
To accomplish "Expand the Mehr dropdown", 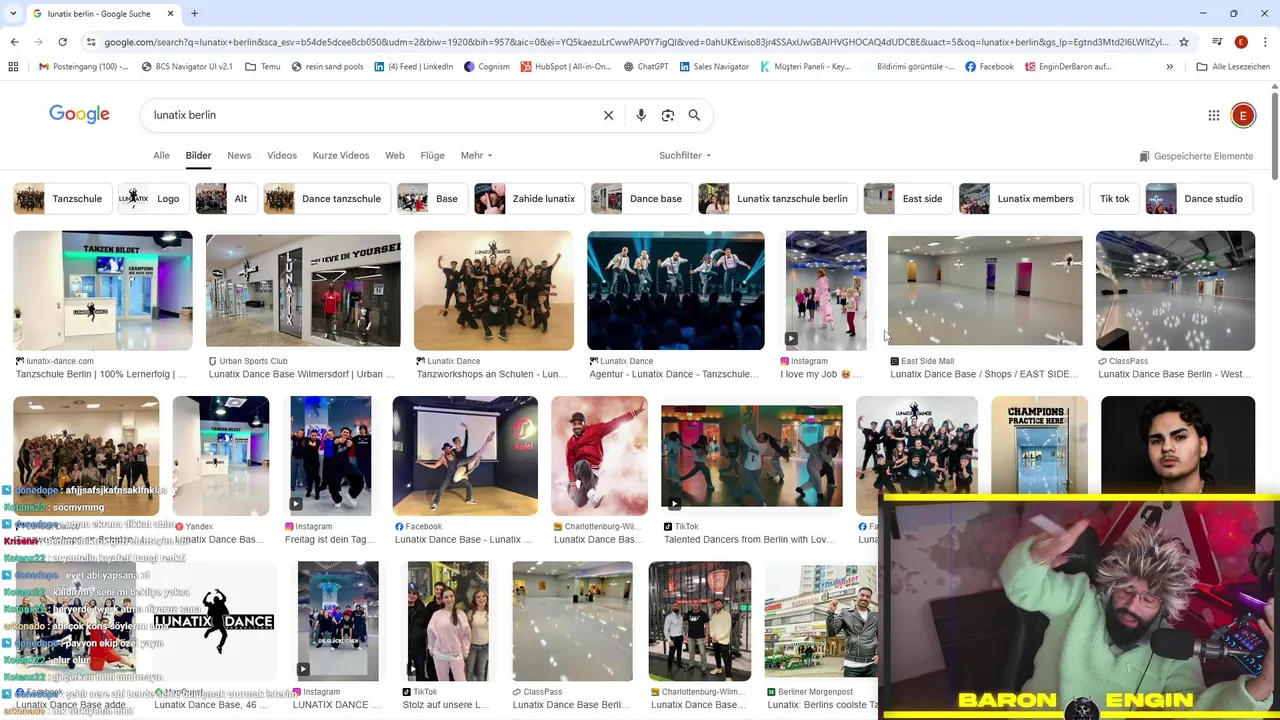I will (476, 156).
